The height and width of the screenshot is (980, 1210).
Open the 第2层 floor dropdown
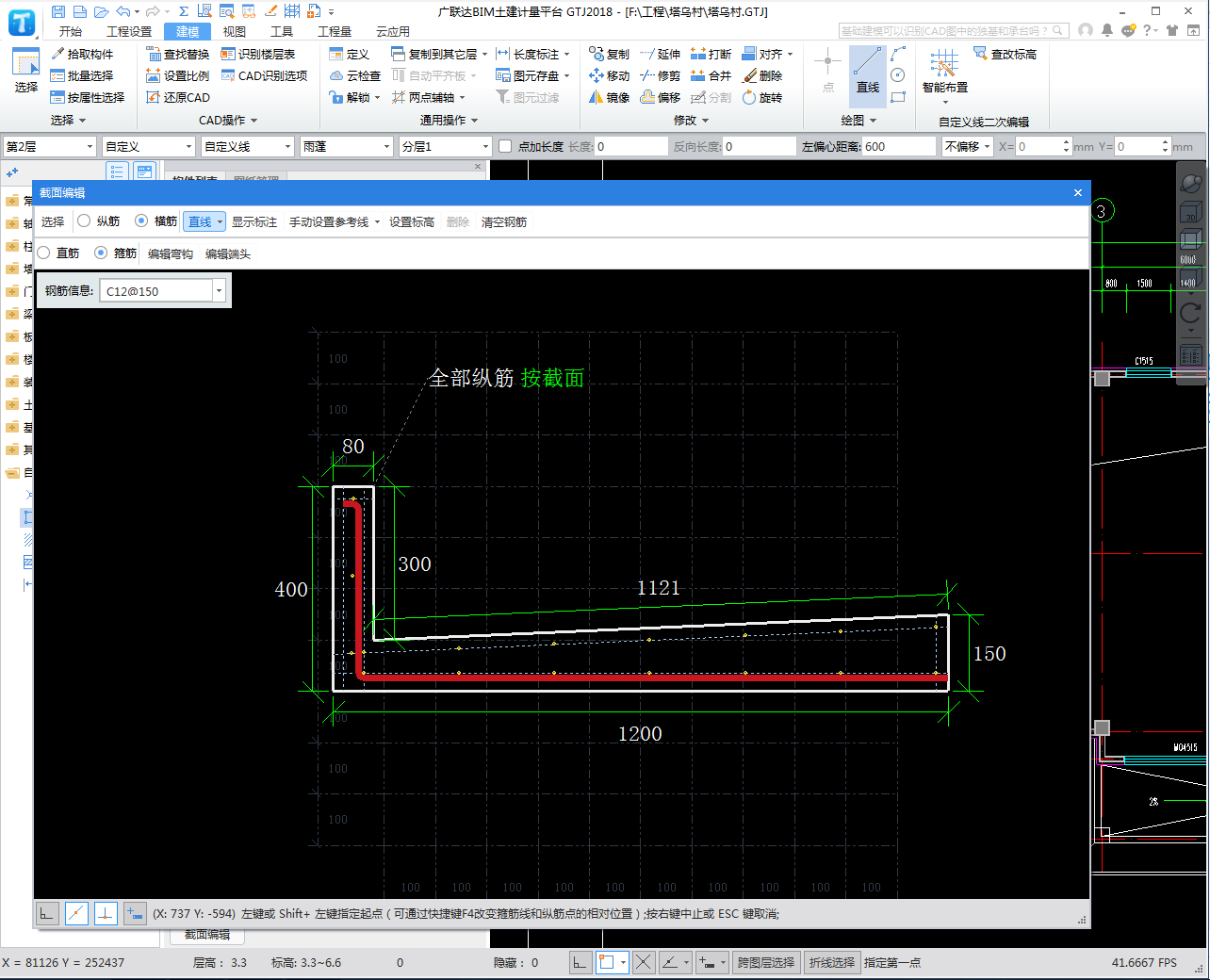(x=50, y=146)
